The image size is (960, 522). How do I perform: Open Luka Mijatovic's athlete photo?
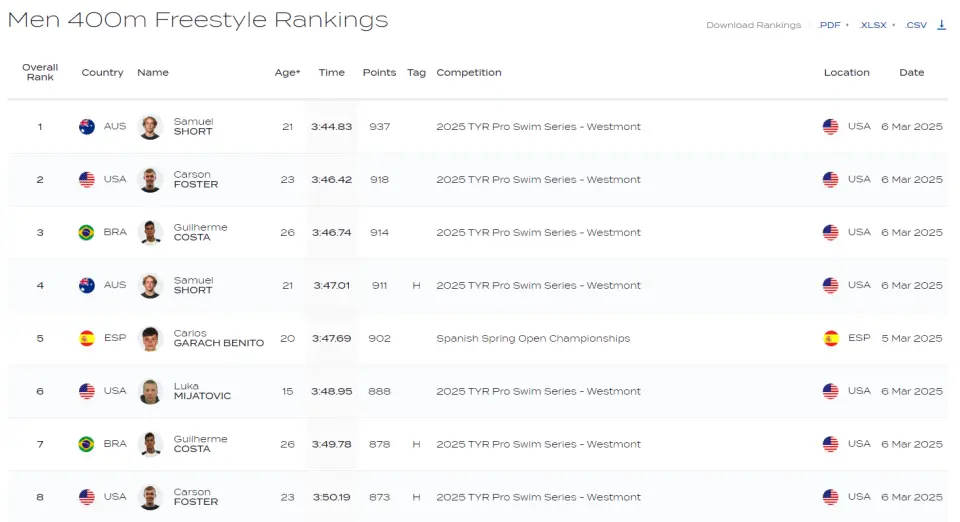(x=150, y=391)
